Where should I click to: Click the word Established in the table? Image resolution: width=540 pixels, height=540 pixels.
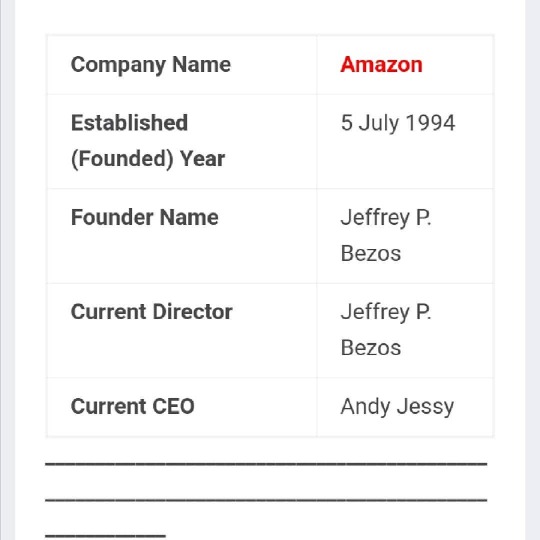129,123
